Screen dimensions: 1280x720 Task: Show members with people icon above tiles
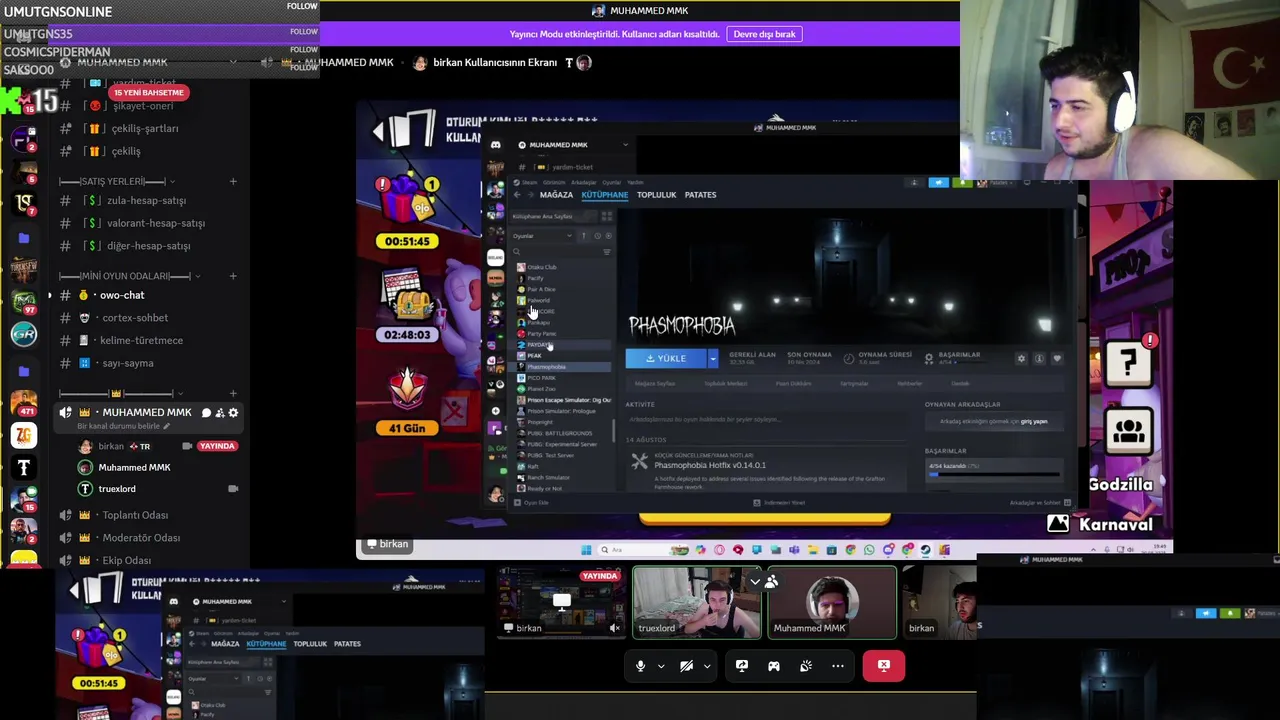[x=772, y=581]
